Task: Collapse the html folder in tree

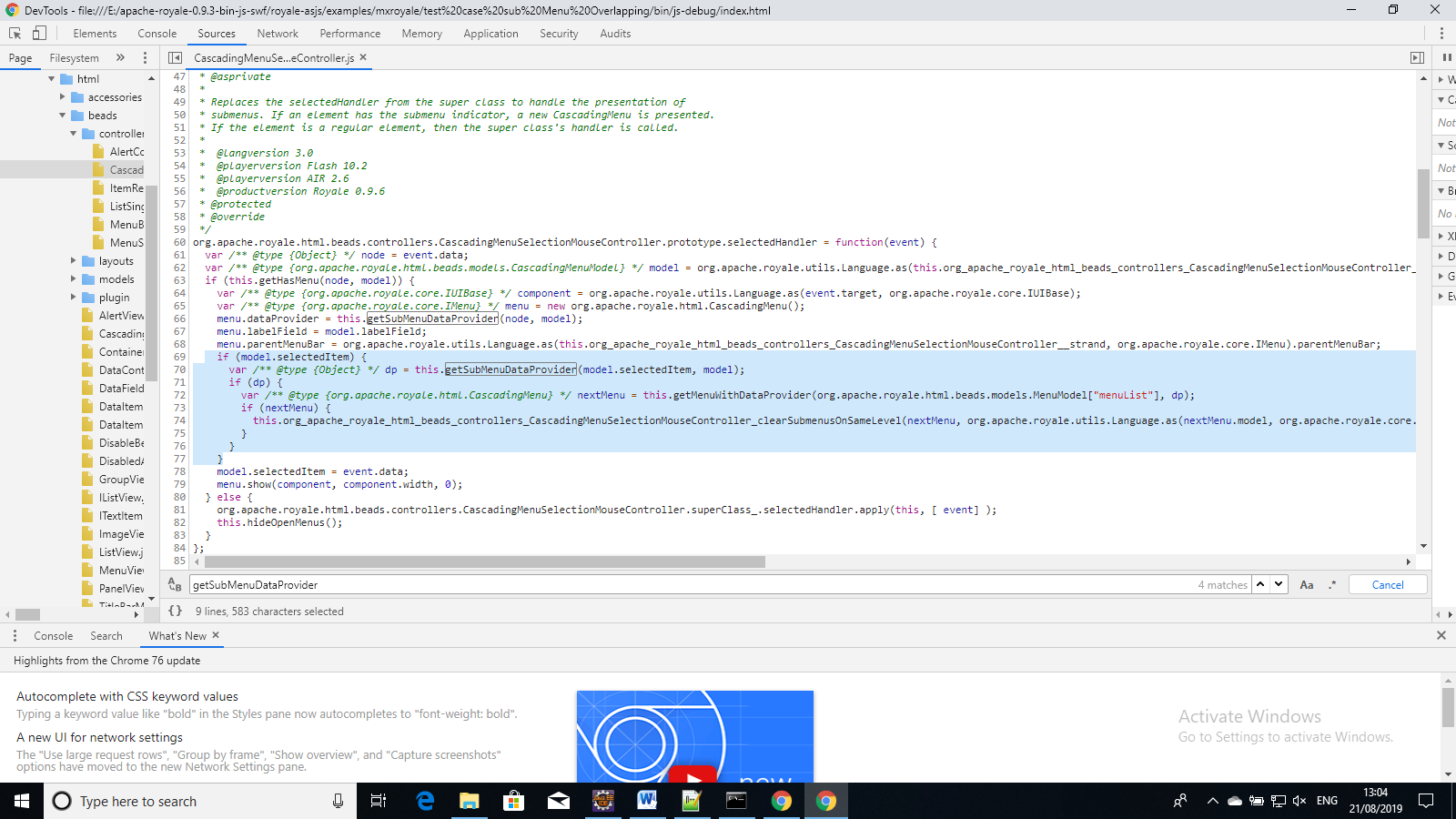Action: pos(52,79)
